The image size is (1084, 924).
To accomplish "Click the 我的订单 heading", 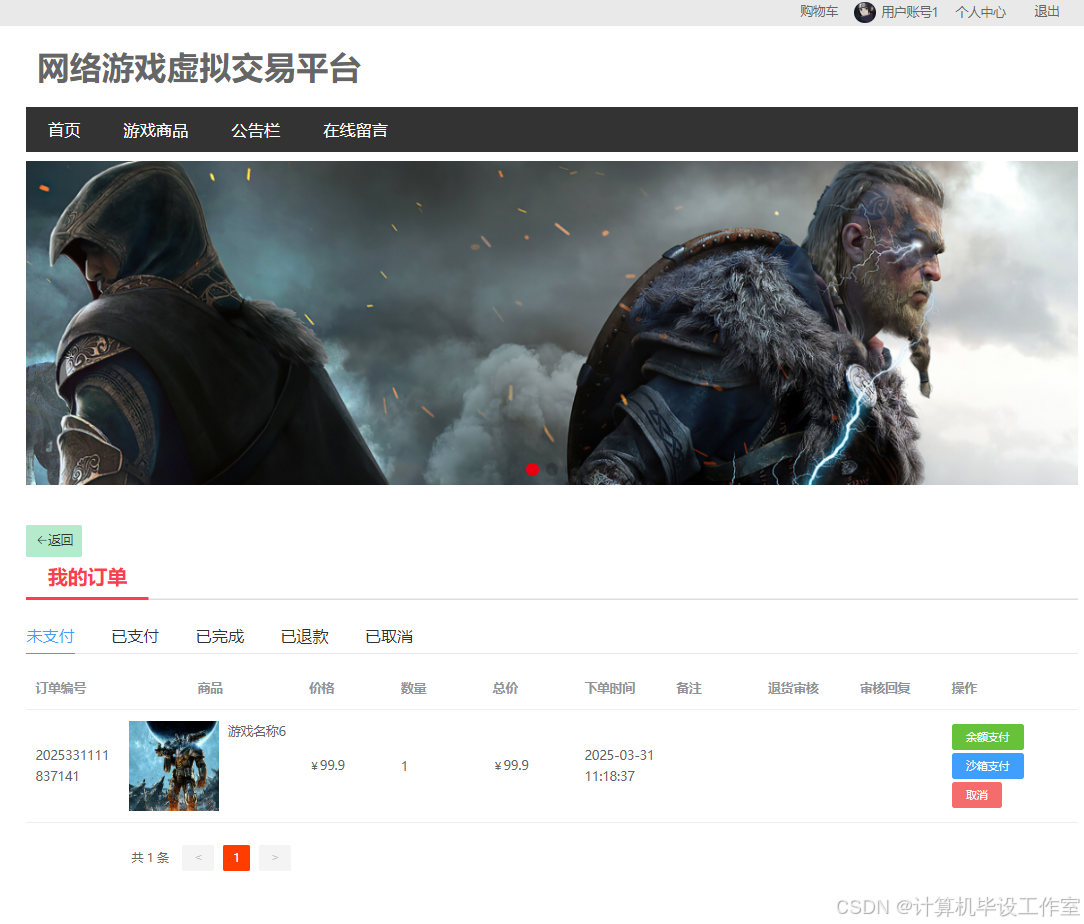I will pyautogui.click(x=87, y=577).
